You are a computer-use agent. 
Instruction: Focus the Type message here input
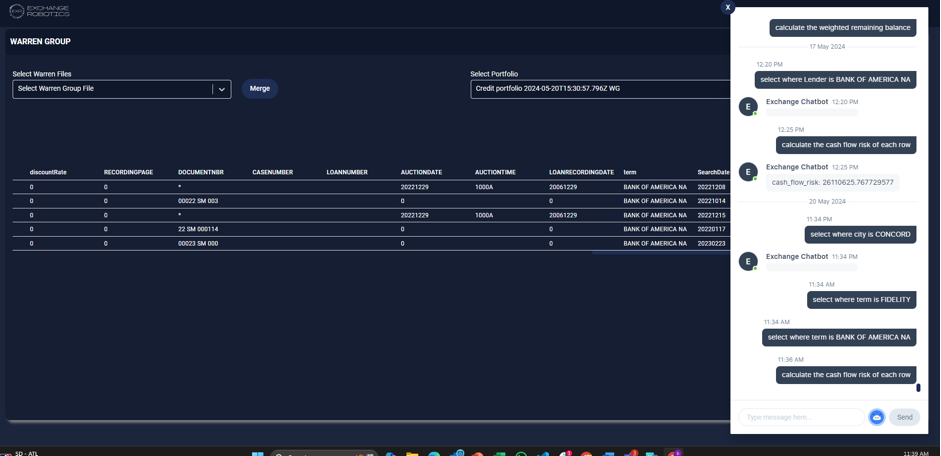(x=801, y=417)
